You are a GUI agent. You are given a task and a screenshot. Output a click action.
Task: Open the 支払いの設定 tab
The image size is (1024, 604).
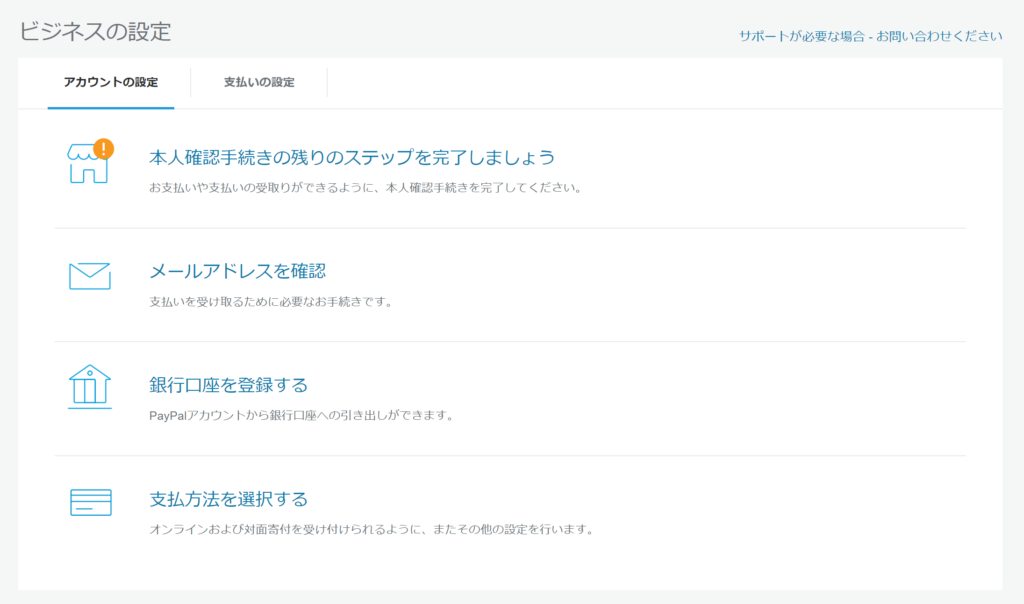click(259, 82)
